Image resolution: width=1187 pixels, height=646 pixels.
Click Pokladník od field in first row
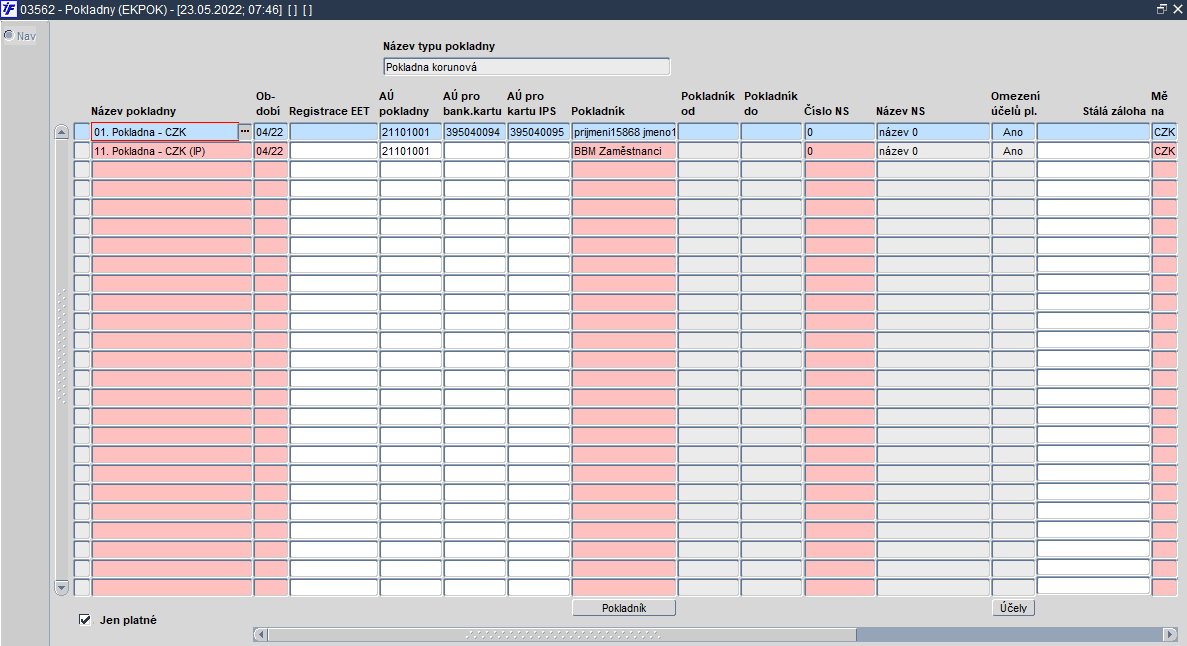point(709,132)
